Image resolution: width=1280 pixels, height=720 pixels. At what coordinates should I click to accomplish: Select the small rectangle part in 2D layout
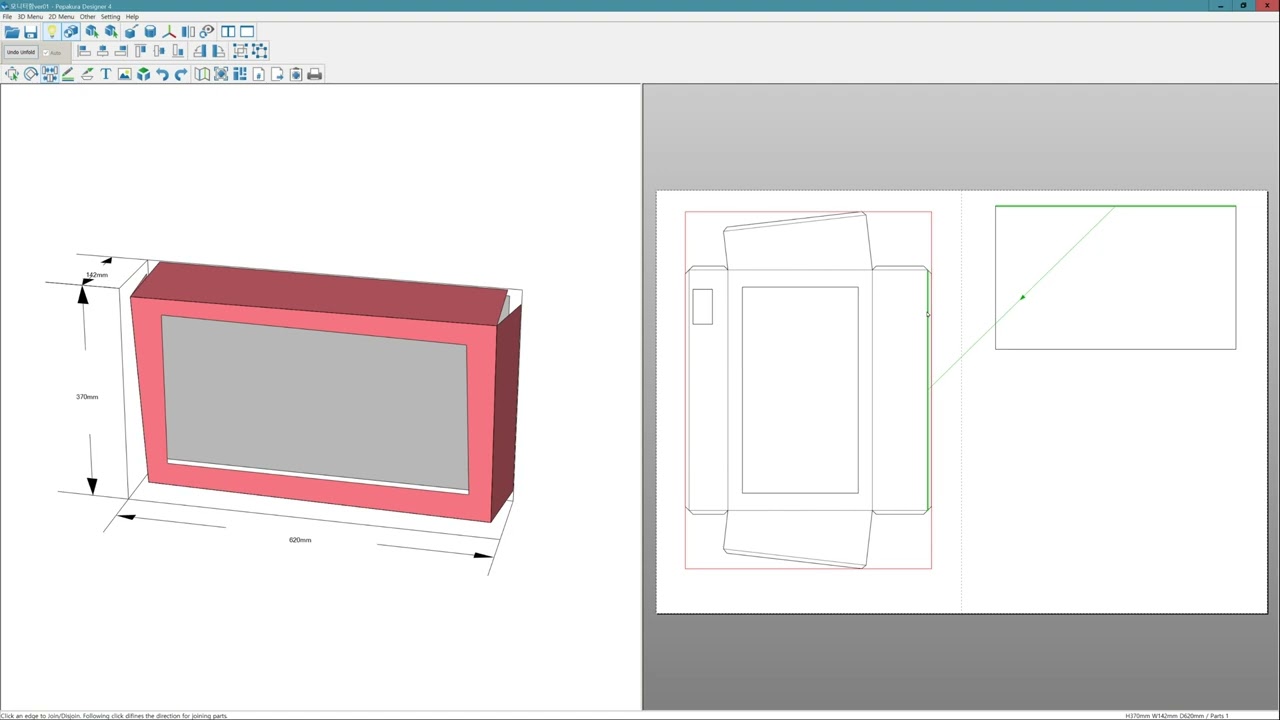pos(702,306)
